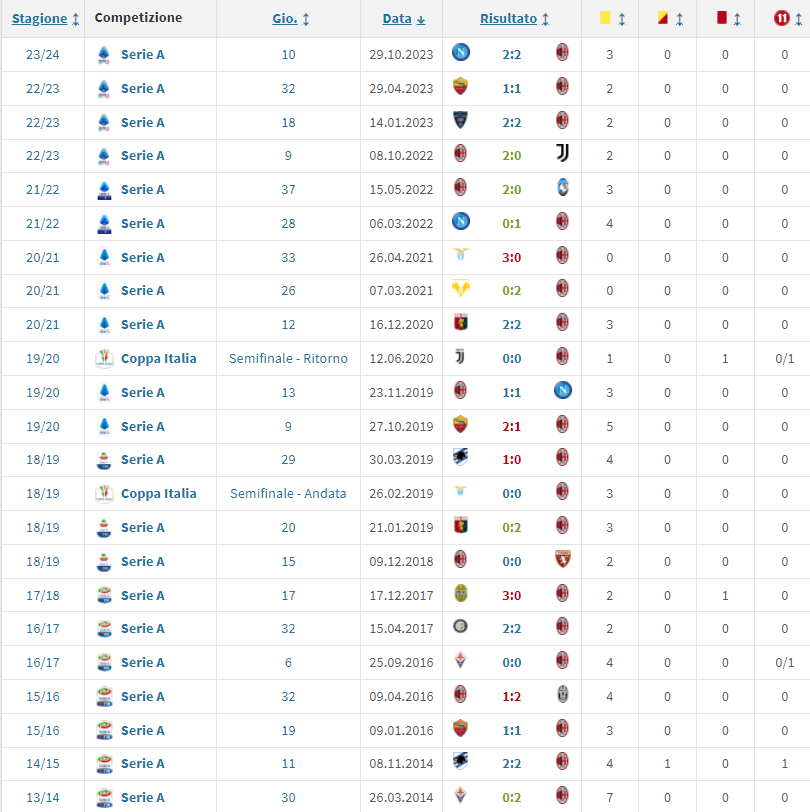Image resolution: width=810 pixels, height=812 pixels.
Task: Click the Juventus crest in the 08.10.2022 row
Action: pos(562,154)
